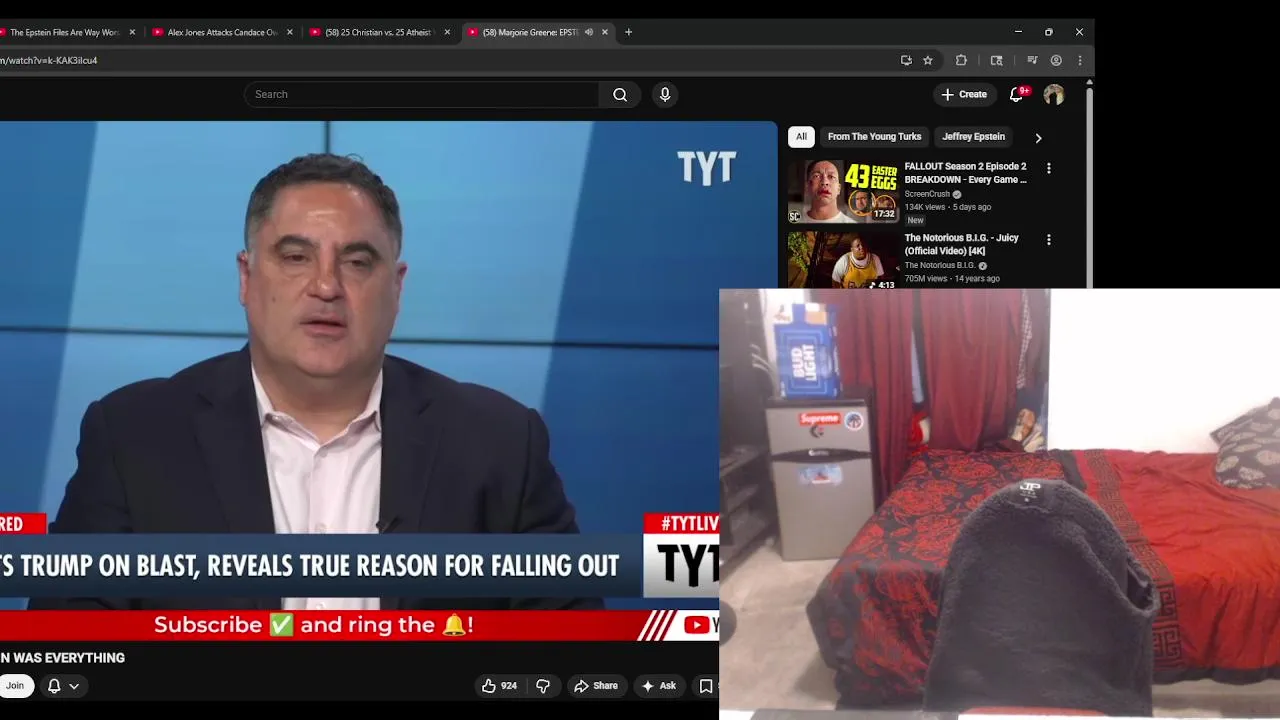The image size is (1280, 720).
Task: Open The Notorious B.I.G. channel link
Action: point(940,266)
